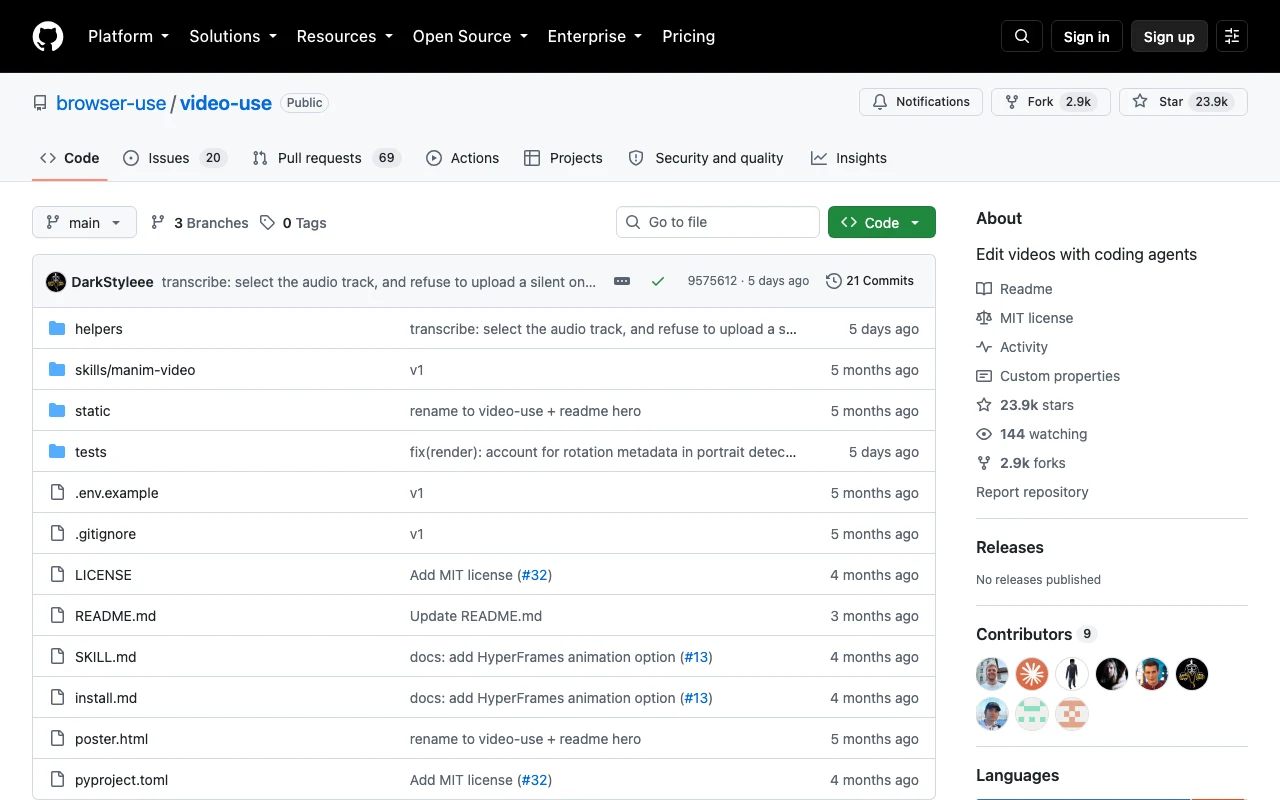
Task: Open the .env.example file
Action: click(x=116, y=493)
